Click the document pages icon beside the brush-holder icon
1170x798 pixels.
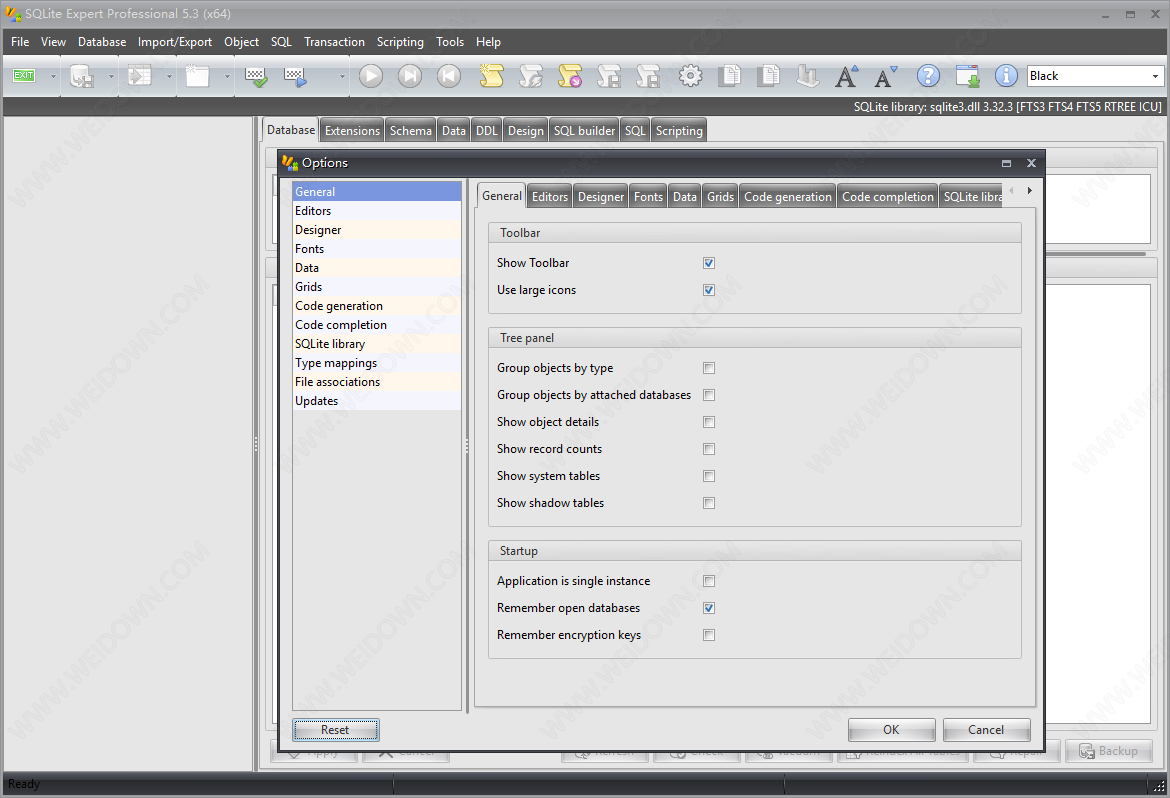click(769, 75)
